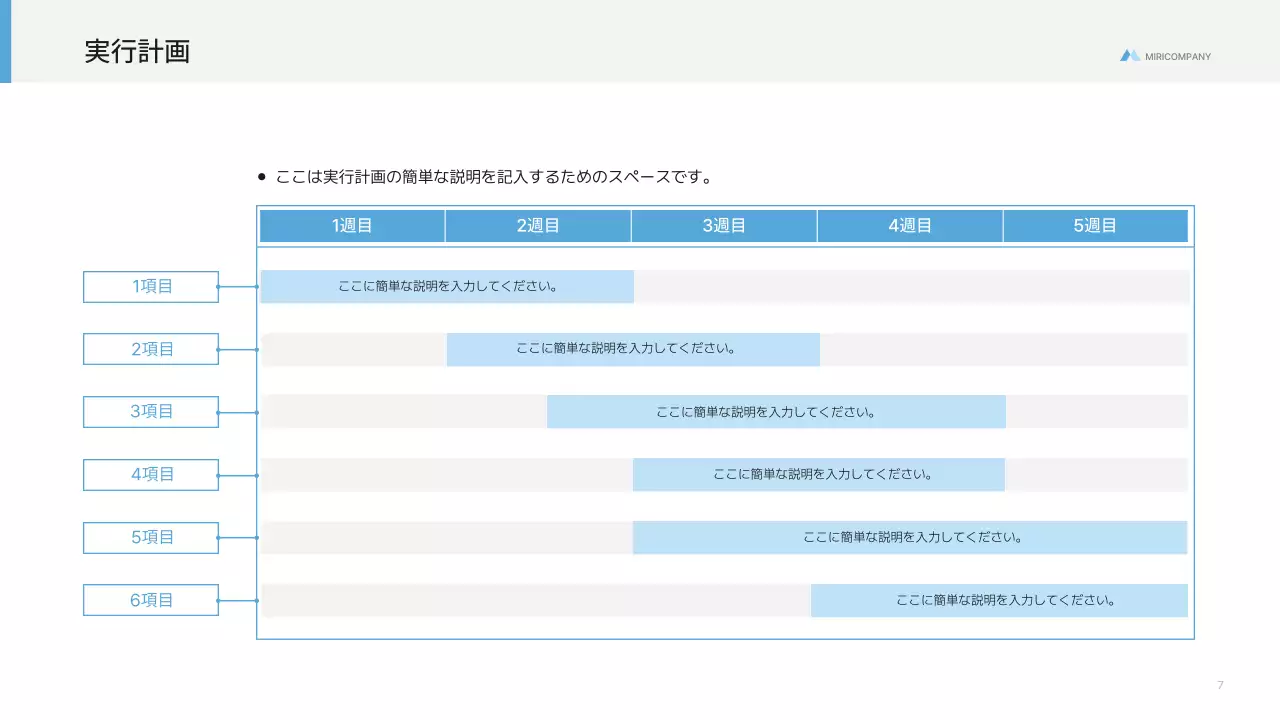Click the connector line for 1項目
The height and width of the screenshot is (720, 1280).
coord(240,286)
